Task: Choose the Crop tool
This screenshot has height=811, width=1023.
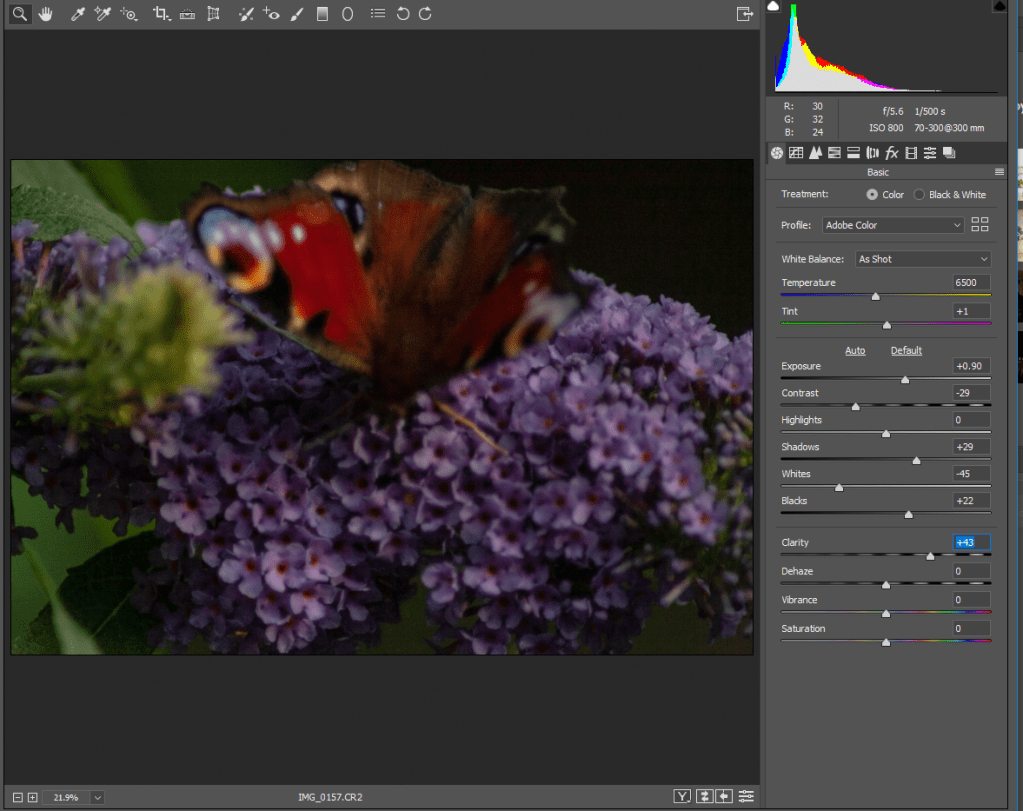Action: [161, 14]
